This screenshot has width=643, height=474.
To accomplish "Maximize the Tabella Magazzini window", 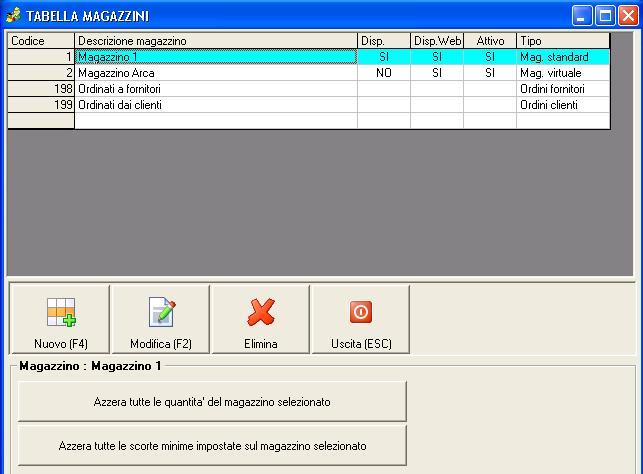I will [605, 16].
